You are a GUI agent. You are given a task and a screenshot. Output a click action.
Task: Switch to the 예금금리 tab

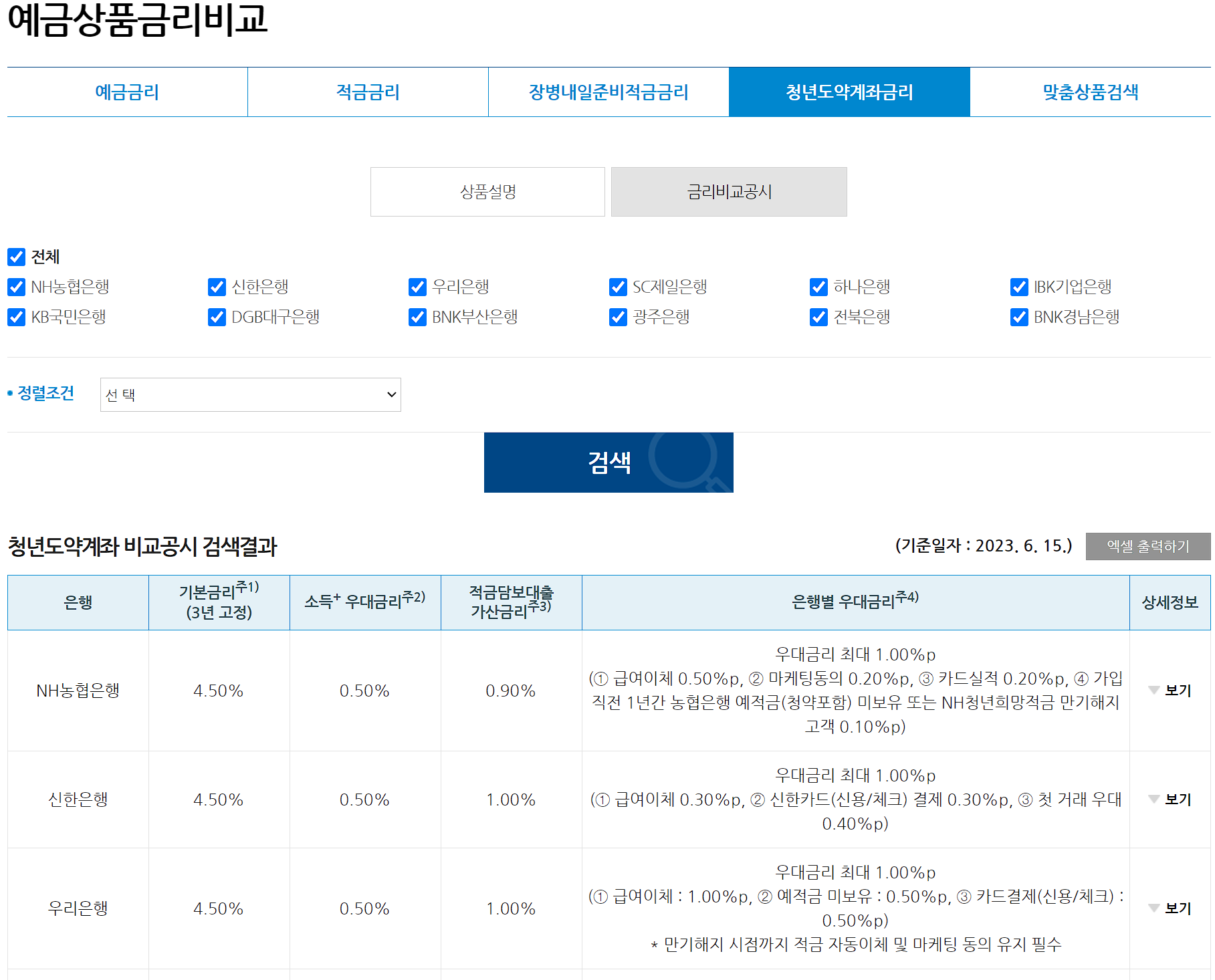coord(126,92)
